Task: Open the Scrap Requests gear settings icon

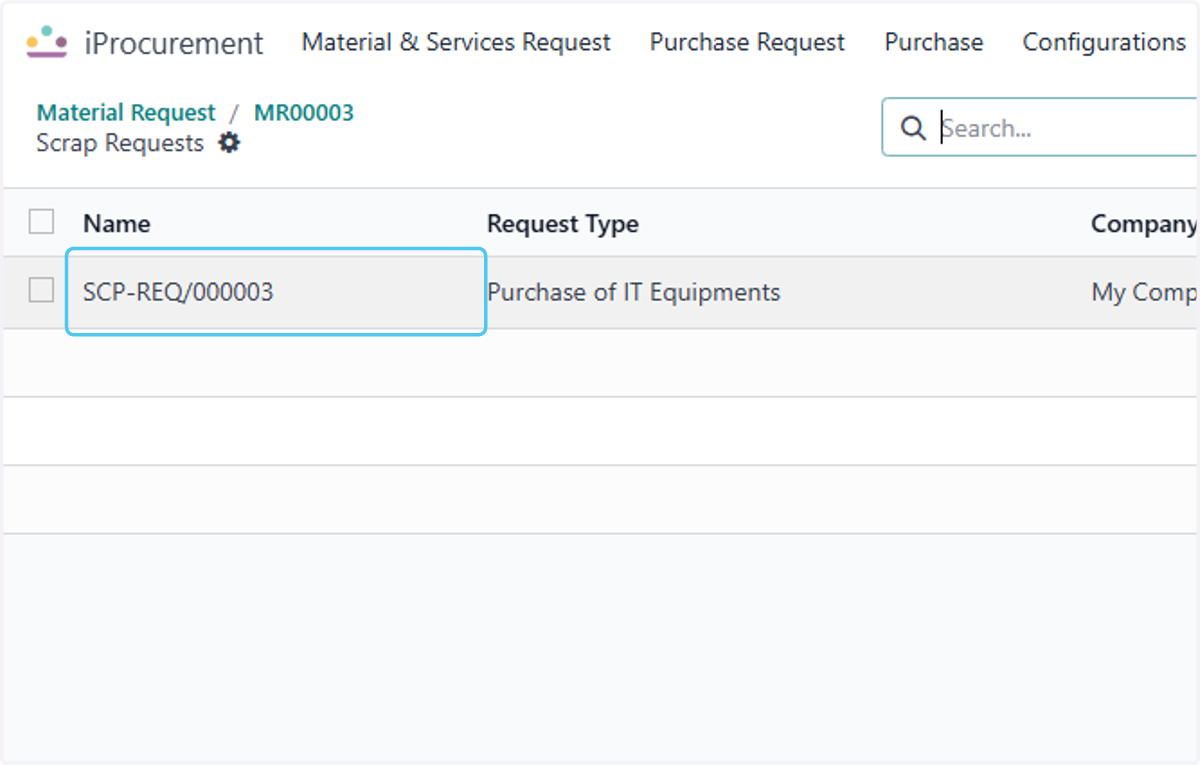Action: click(x=230, y=143)
